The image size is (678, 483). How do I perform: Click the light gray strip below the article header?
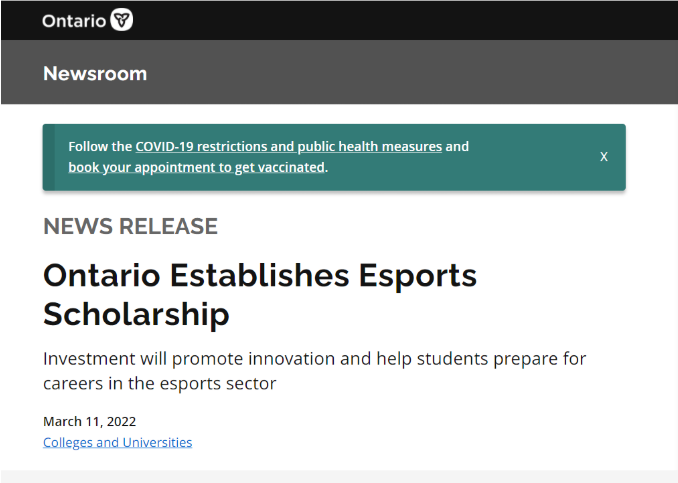coord(340,476)
